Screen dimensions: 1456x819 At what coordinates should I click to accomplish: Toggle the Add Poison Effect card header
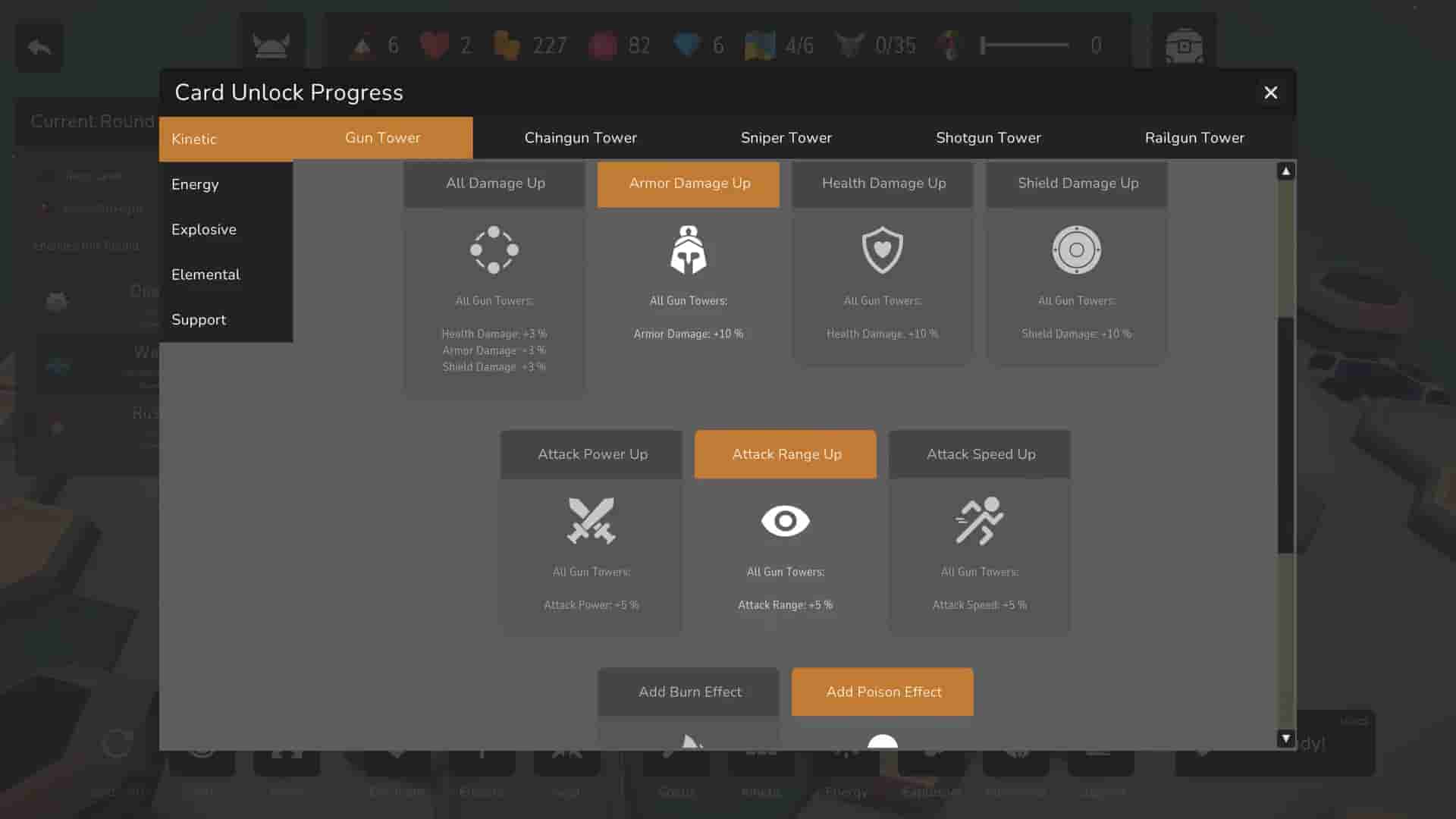[x=883, y=692]
